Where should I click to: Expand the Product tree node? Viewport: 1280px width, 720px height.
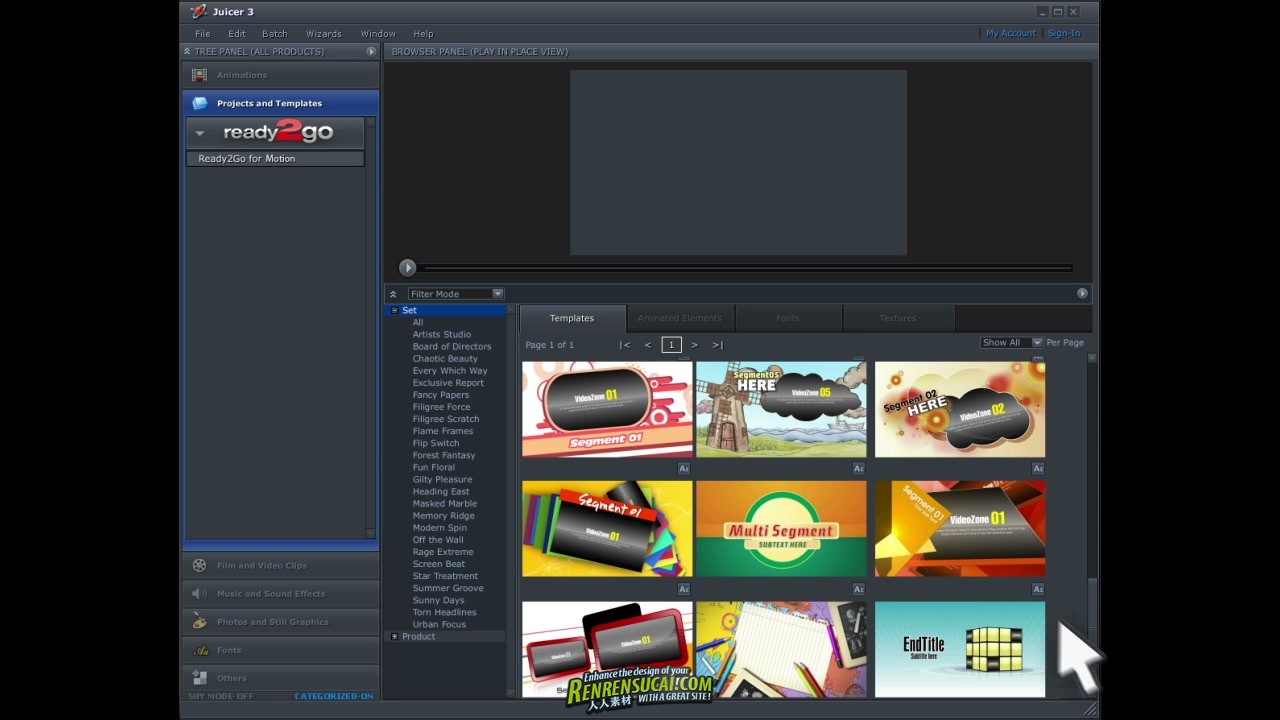pos(394,636)
